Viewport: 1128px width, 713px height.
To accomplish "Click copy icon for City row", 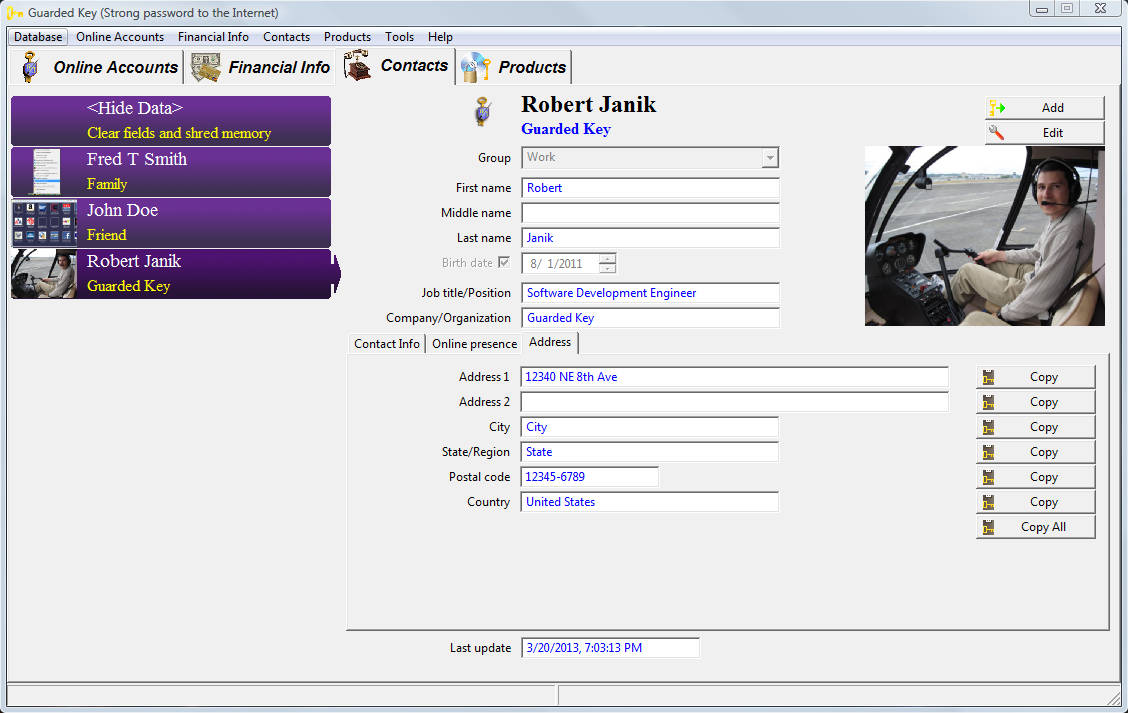I will (x=988, y=427).
